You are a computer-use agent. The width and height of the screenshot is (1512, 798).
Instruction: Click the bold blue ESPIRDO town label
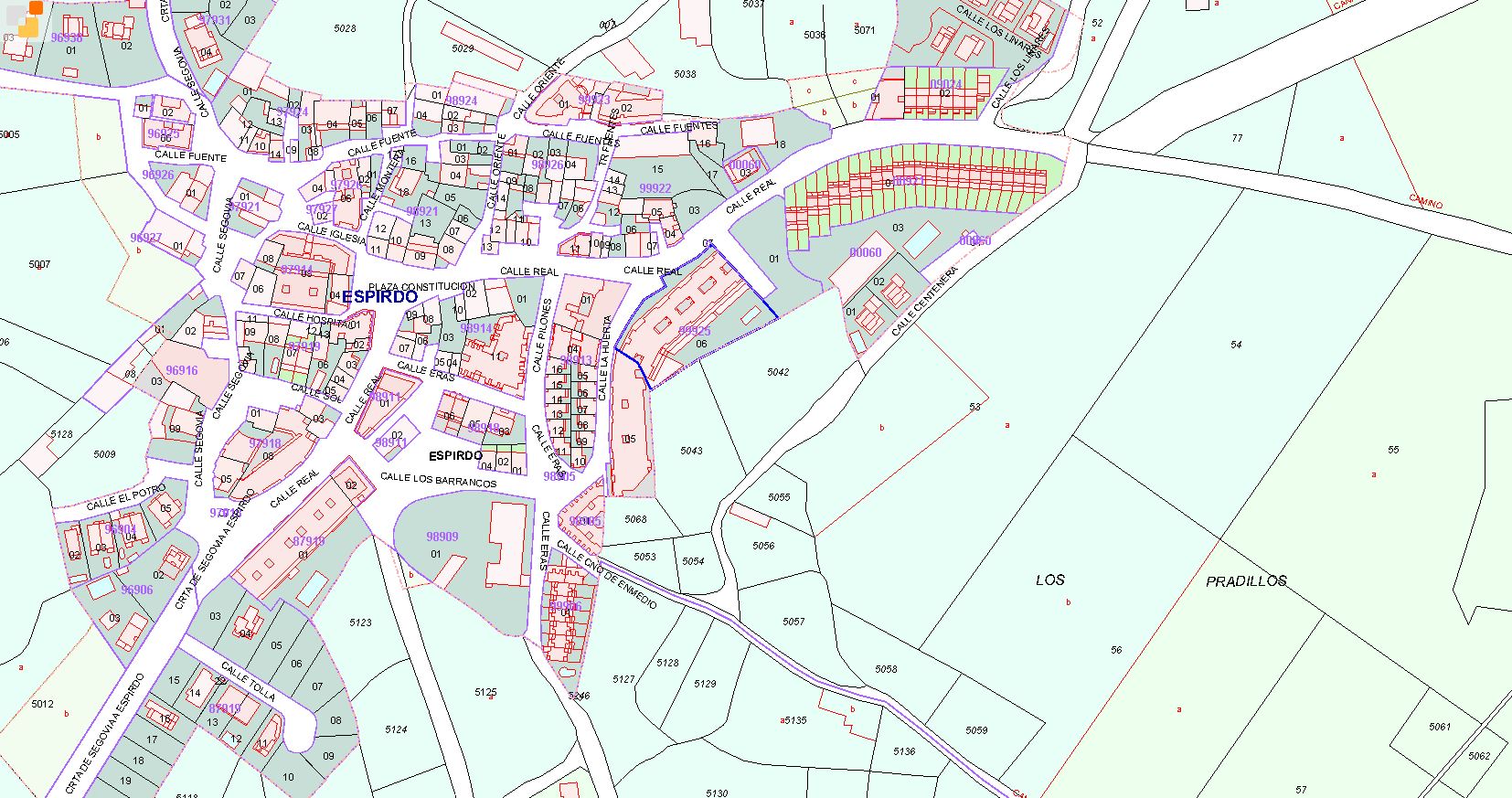point(379,297)
